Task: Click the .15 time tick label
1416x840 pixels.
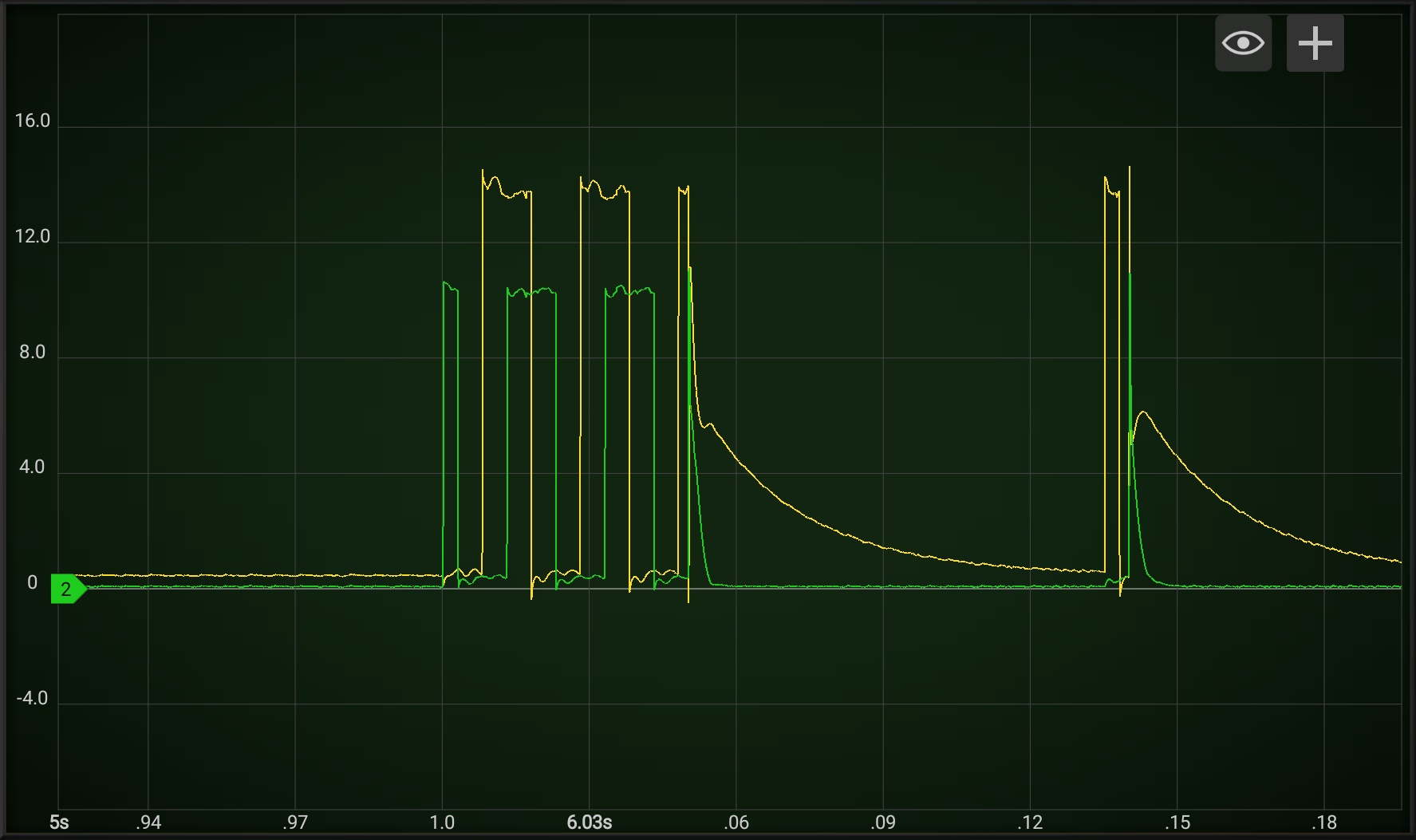Action: pyautogui.click(x=1177, y=822)
